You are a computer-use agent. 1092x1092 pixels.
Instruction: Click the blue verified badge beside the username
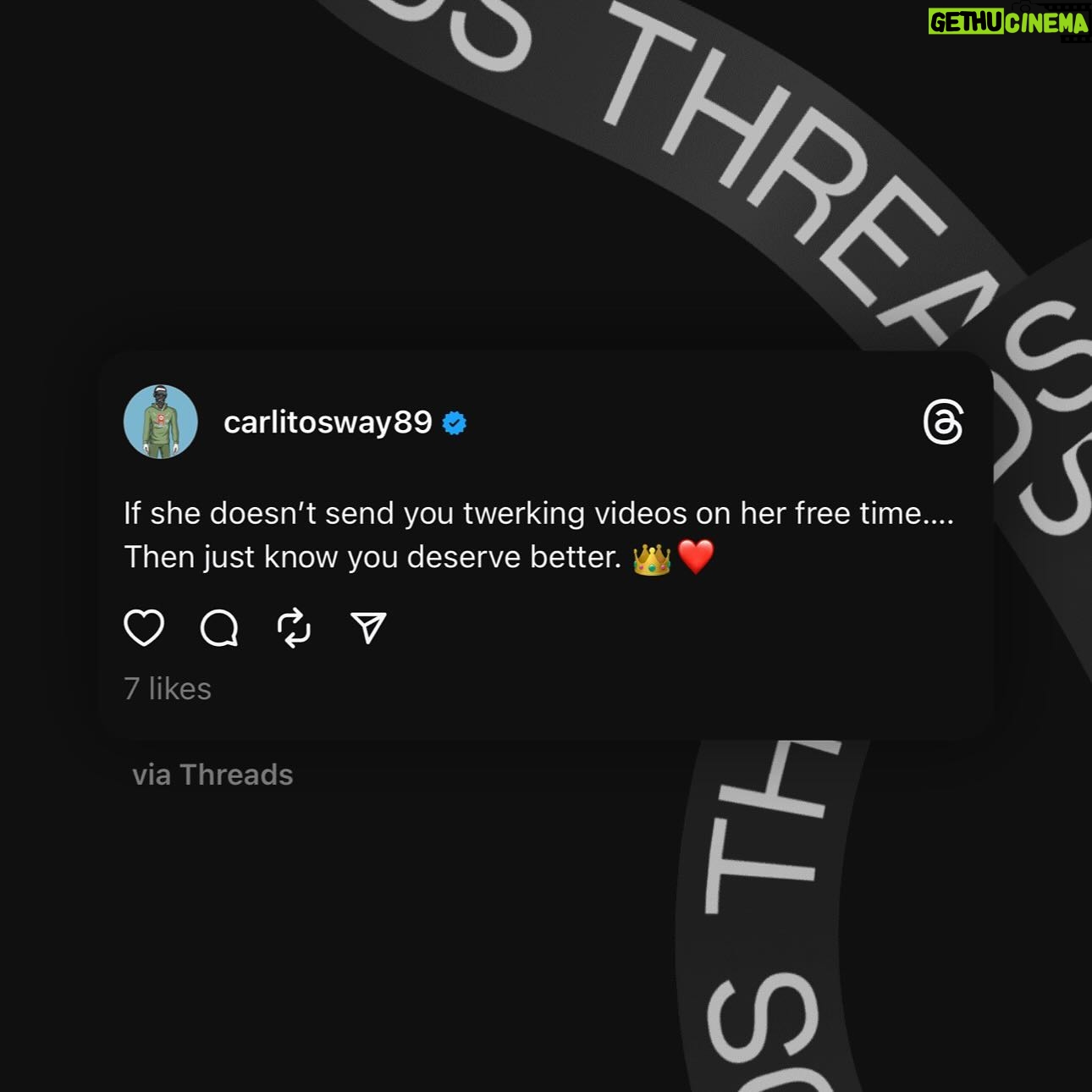click(x=455, y=423)
